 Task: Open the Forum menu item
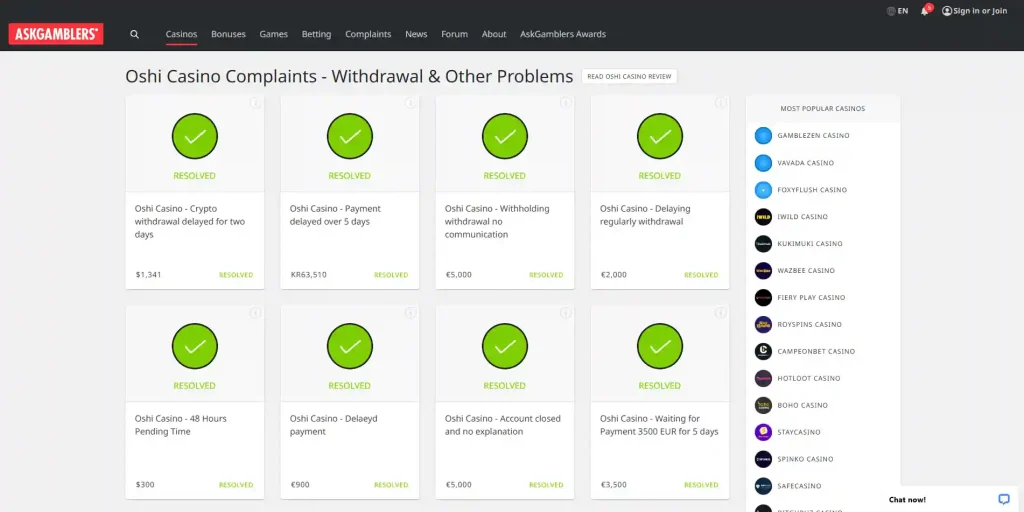click(455, 34)
